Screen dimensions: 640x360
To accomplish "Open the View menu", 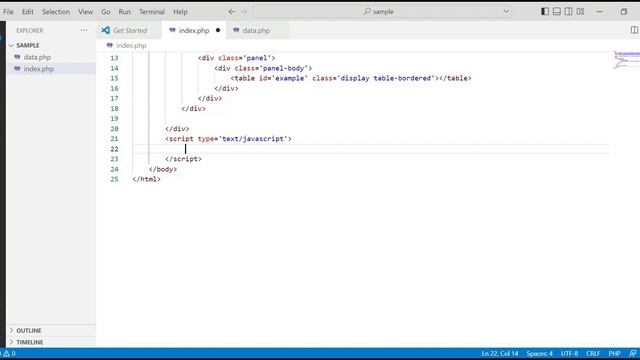I will pos(85,12).
